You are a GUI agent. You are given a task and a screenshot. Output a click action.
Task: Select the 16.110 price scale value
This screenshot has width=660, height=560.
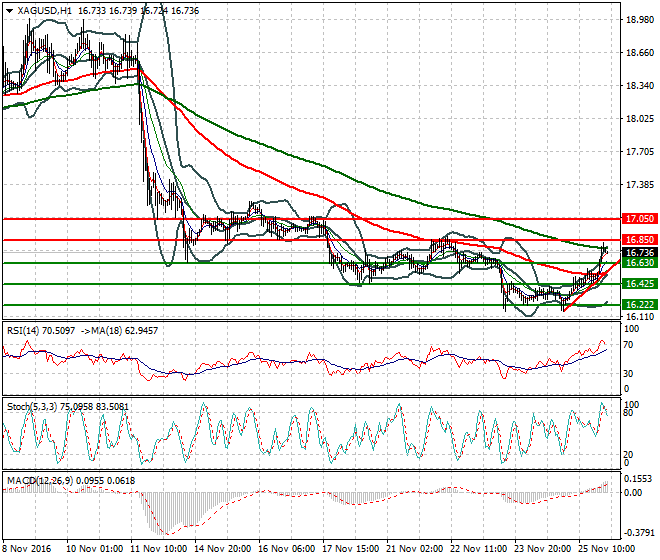pos(640,316)
